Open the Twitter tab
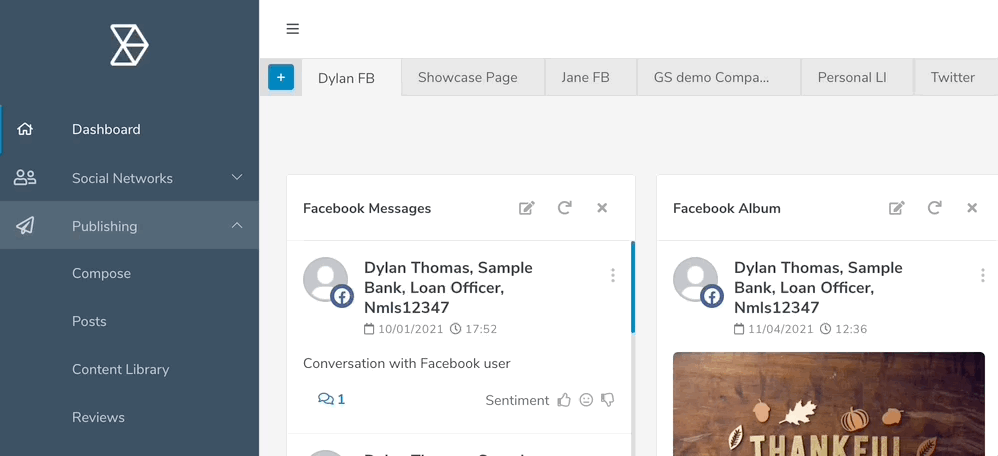 956,77
